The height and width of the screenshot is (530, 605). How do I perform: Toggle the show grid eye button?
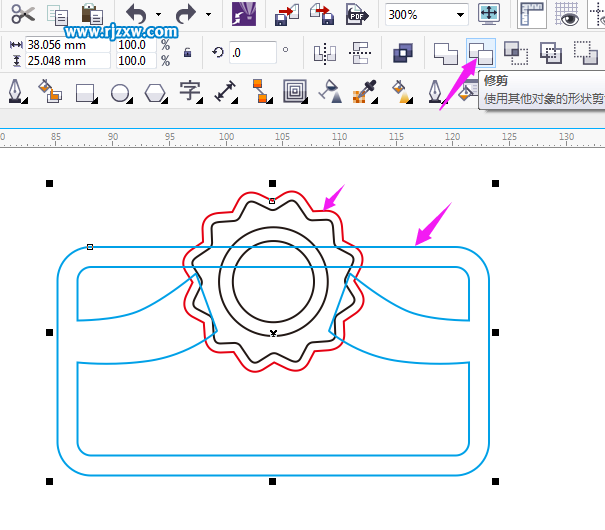coord(566,14)
